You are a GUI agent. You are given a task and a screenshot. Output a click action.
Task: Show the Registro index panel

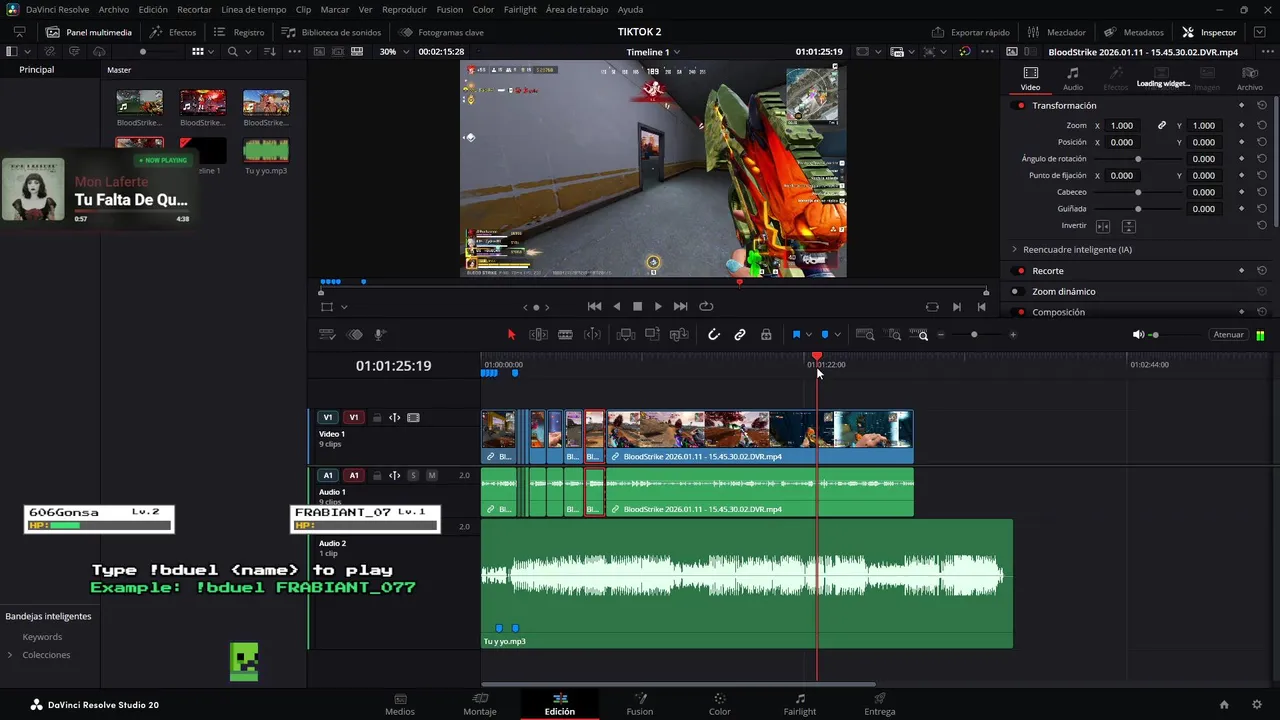(x=239, y=32)
